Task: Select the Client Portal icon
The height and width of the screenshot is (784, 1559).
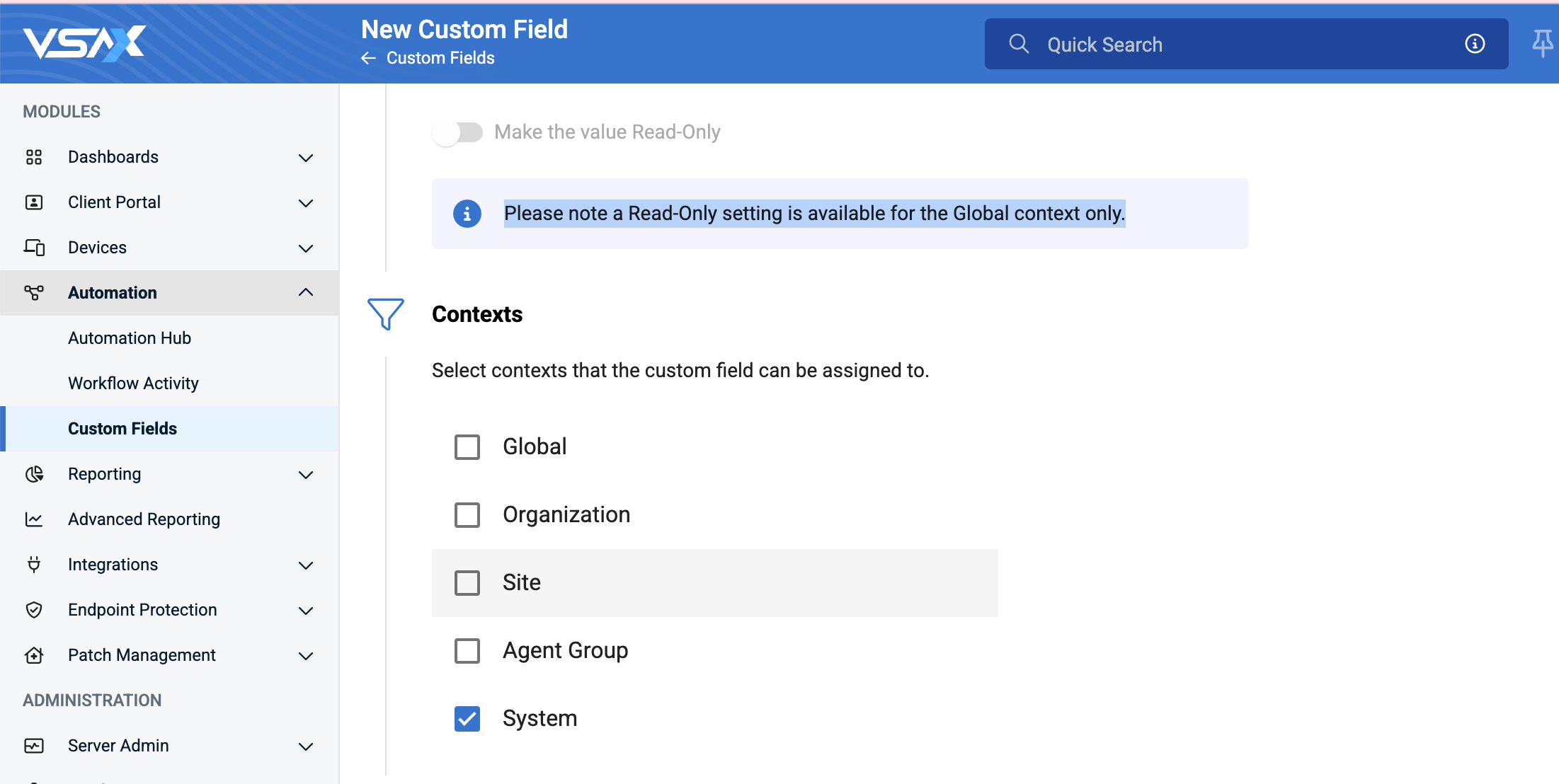Action: pos(34,202)
